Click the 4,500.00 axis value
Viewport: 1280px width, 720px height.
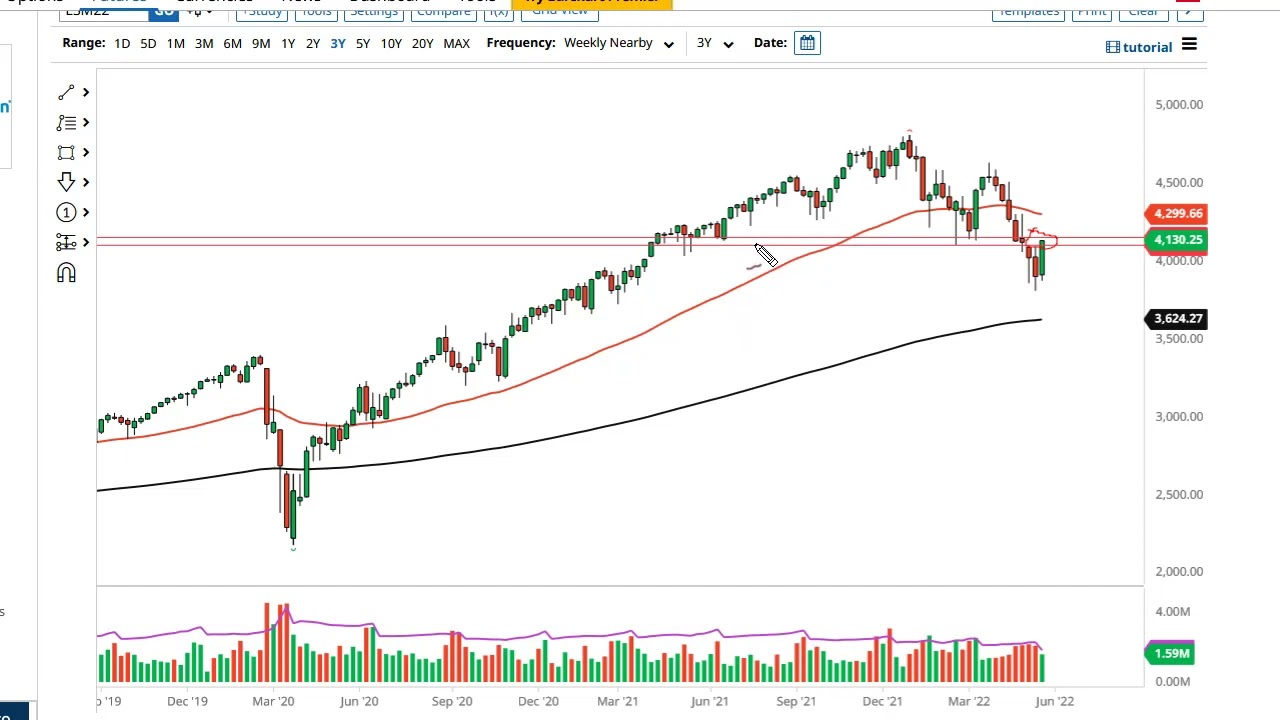(x=1179, y=182)
